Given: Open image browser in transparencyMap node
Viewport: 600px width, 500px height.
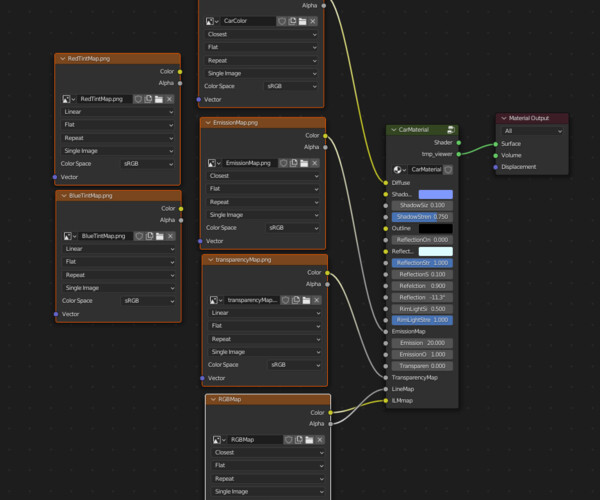Looking at the screenshot, I should tap(216, 300).
